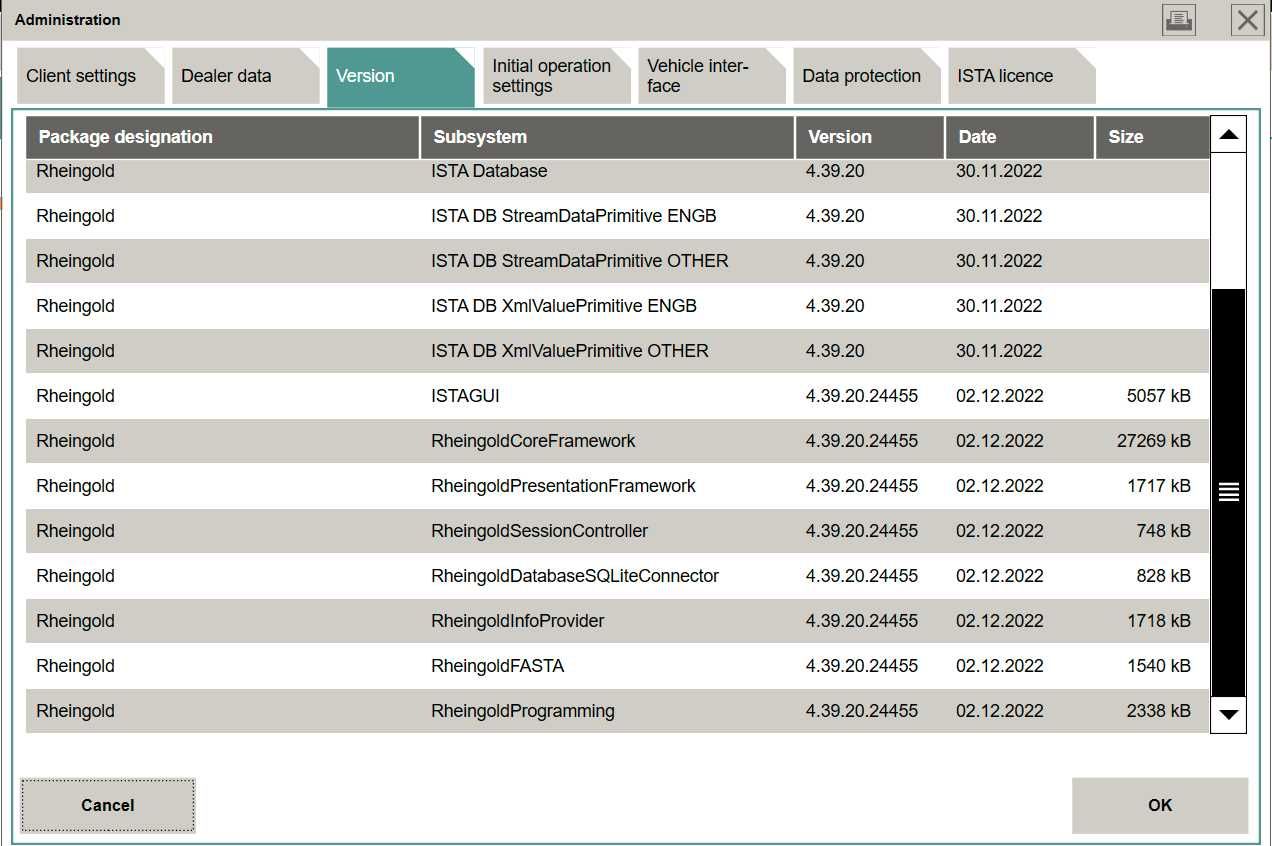Screen dimensions: 1272x846
Task: Select ISTA DB StreamDataPrimitive OTHER entry
Action: [x=617, y=261]
